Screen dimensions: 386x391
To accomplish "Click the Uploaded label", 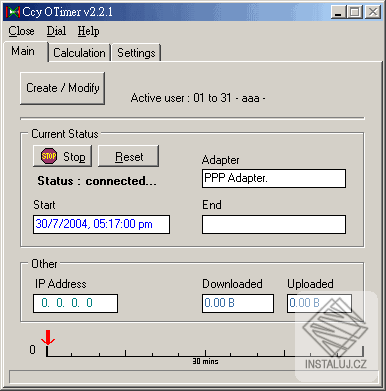I will tap(310, 284).
